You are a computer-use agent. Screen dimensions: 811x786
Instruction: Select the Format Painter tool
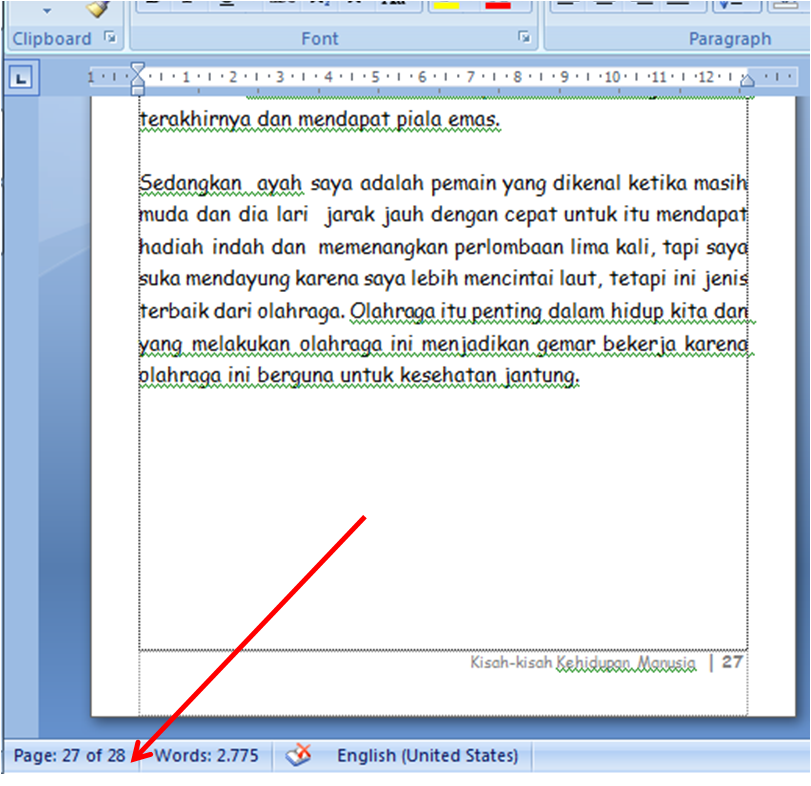(97, 10)
